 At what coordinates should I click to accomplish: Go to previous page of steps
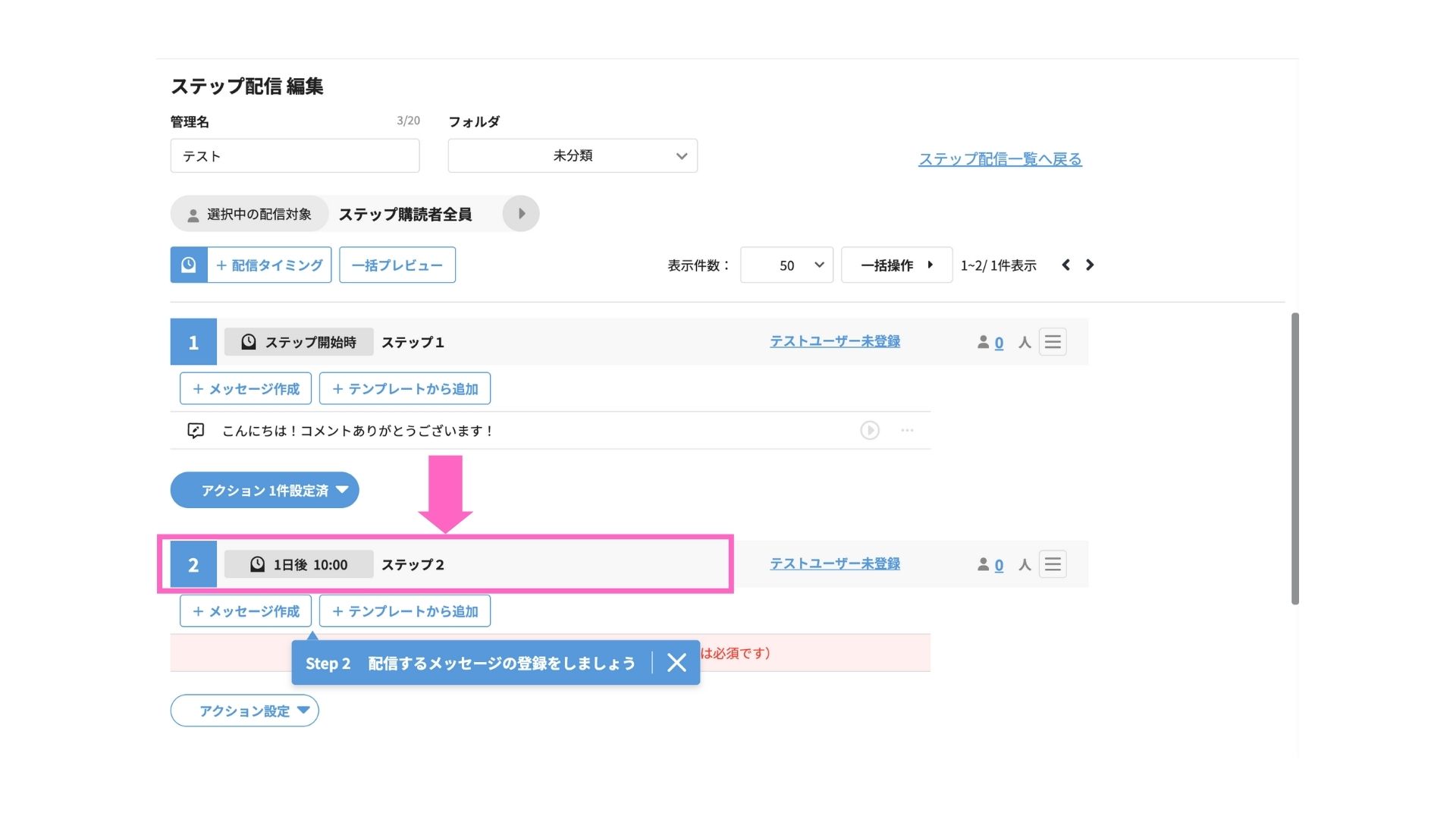1065,265
